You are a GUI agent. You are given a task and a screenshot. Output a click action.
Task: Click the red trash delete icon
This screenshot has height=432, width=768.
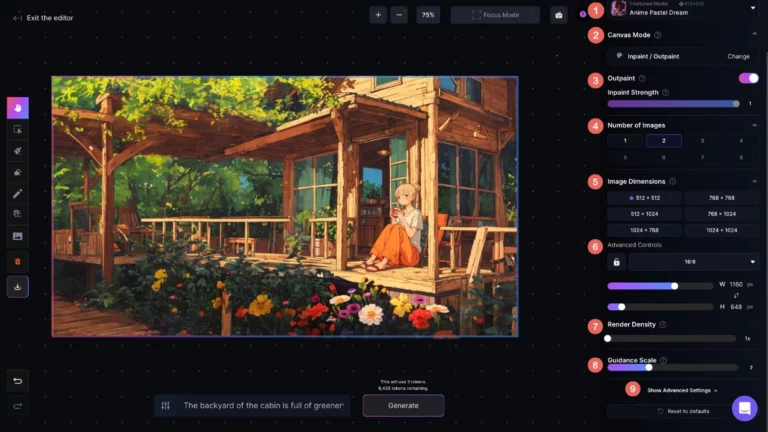tap(18, 261)
